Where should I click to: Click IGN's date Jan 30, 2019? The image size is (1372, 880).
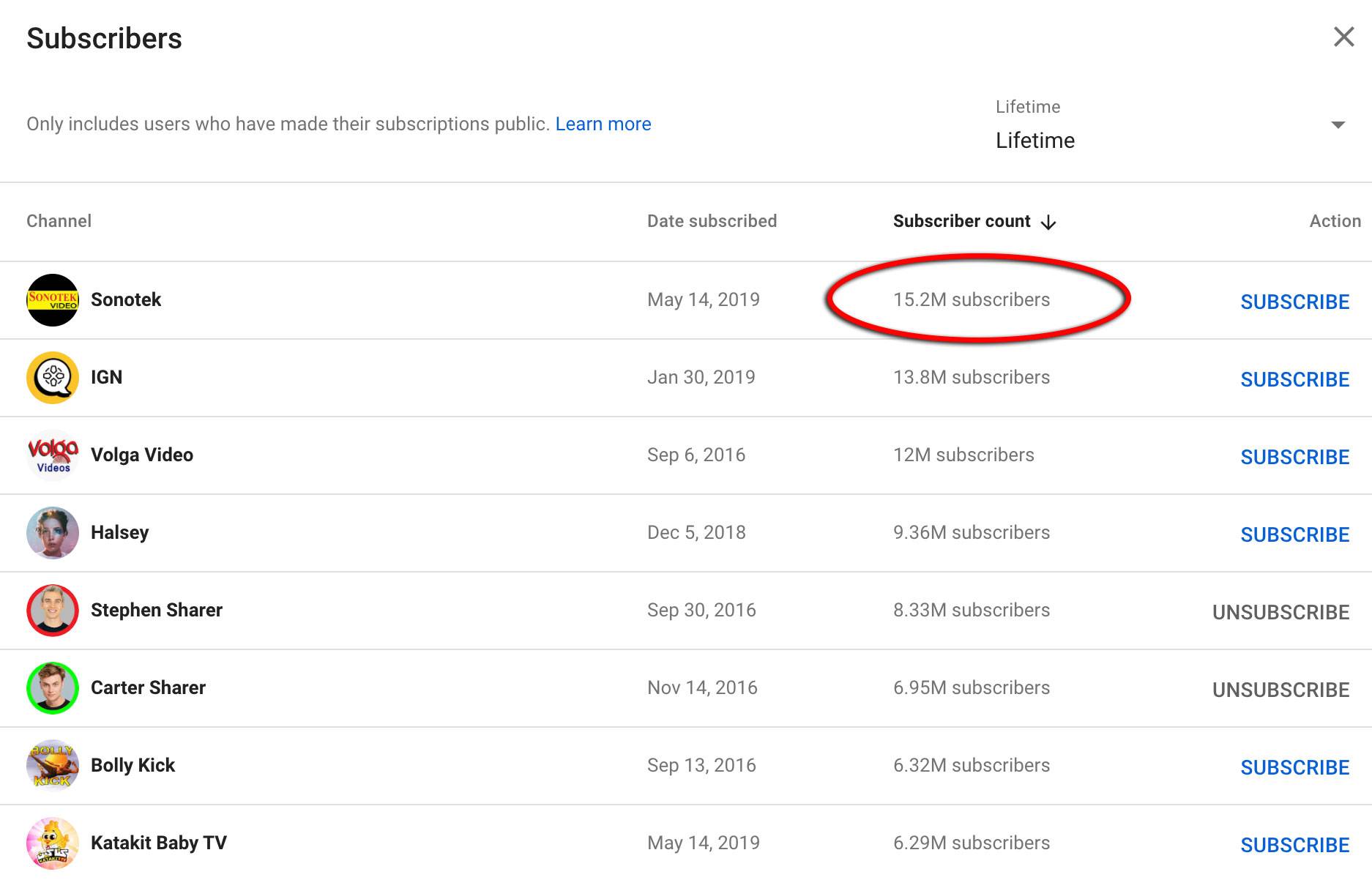pos(701,377)
